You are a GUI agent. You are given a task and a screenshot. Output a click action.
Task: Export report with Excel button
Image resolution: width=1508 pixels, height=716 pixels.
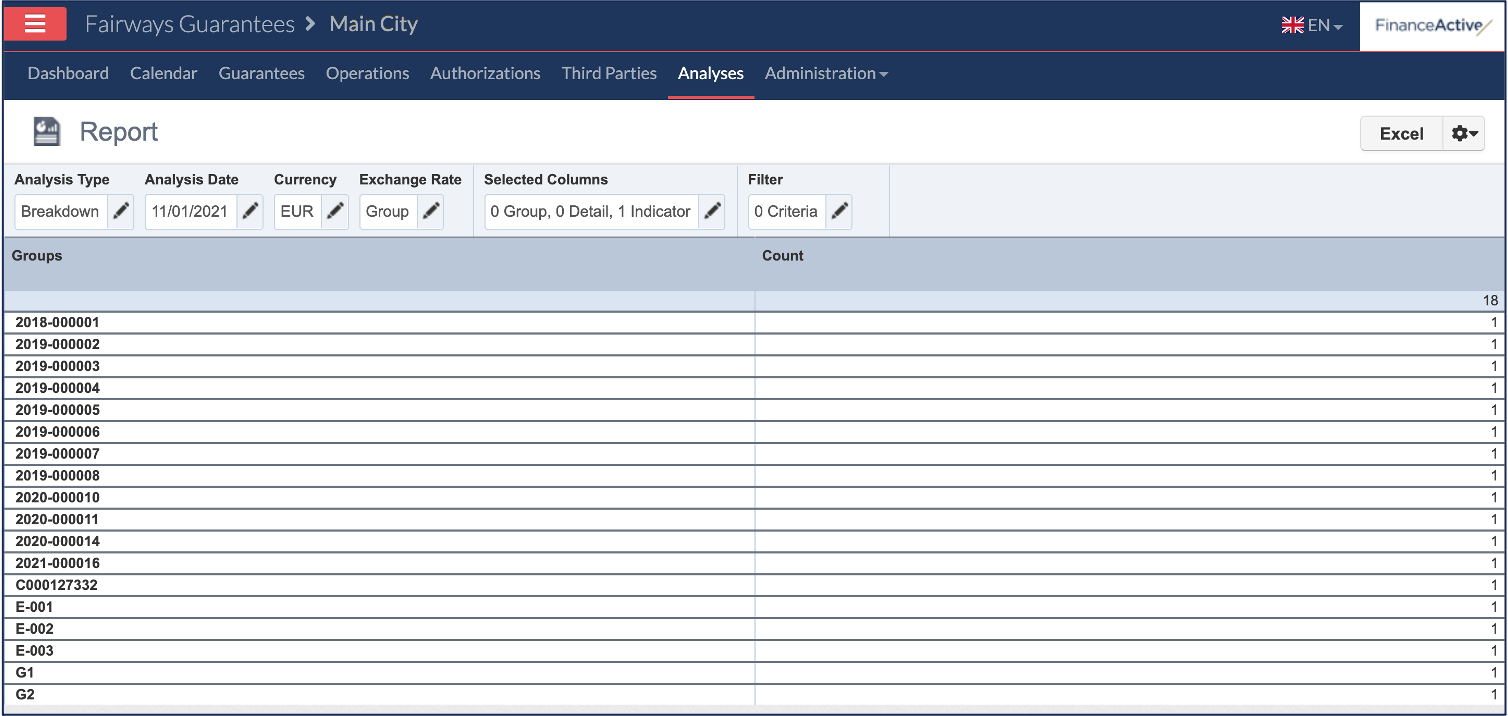tap(1401, 134)
